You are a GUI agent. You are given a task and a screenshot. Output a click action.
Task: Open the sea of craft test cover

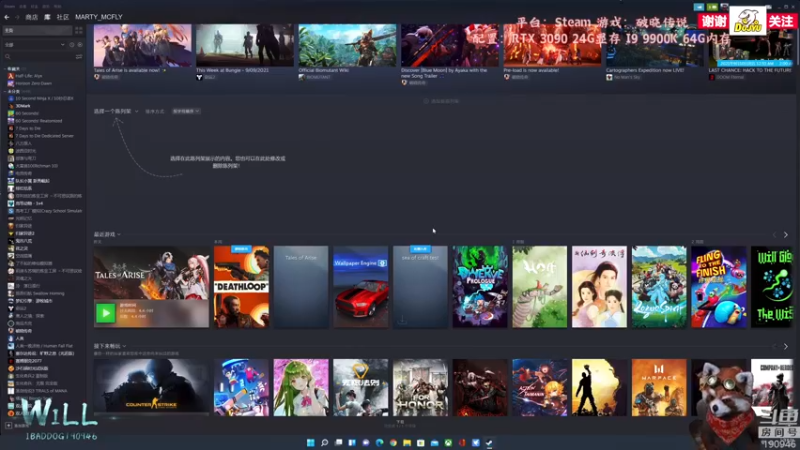(x=420, y=287)
